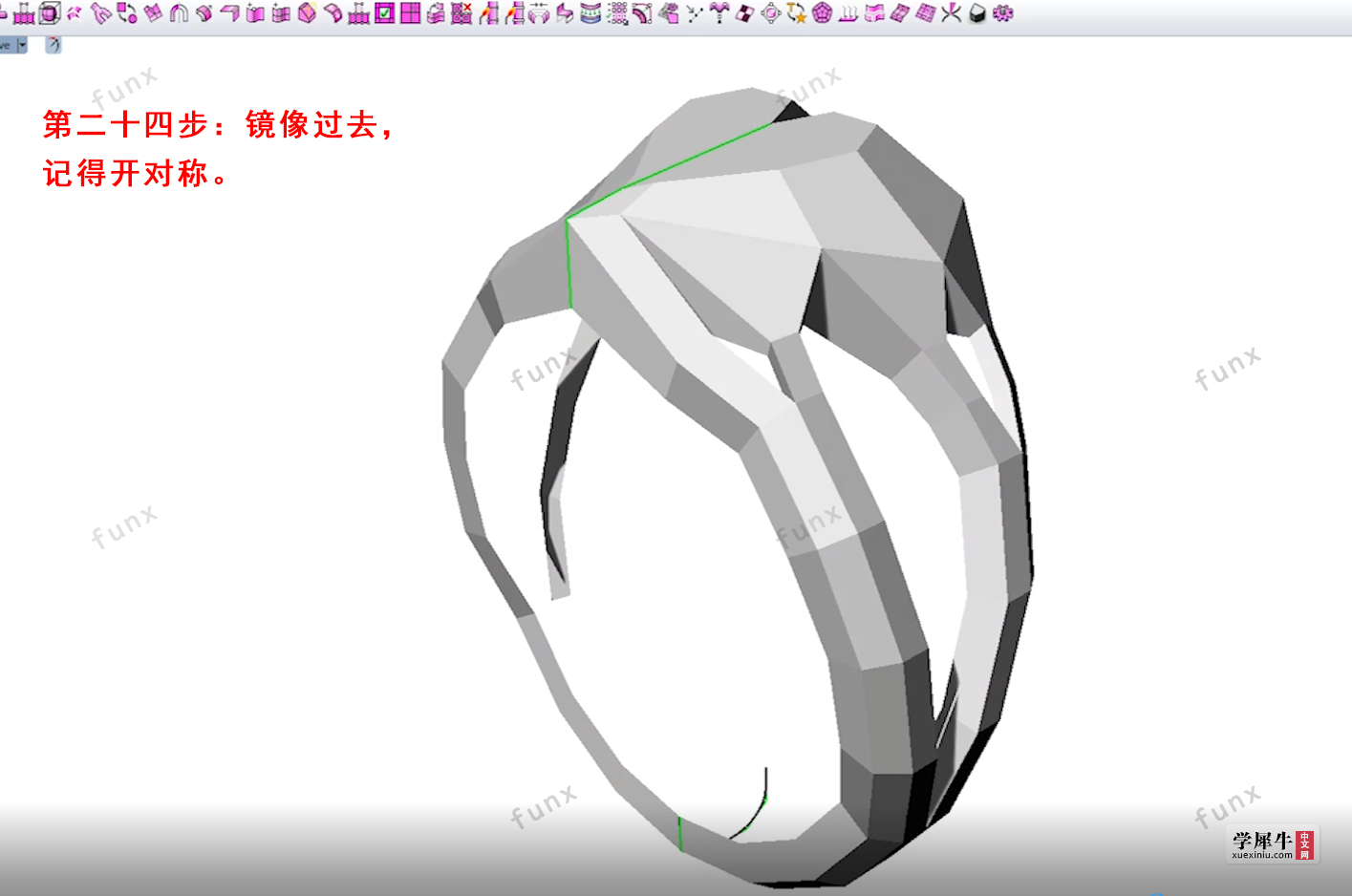Select the crossing-curves with pink cone icon

tap(951, 13)
